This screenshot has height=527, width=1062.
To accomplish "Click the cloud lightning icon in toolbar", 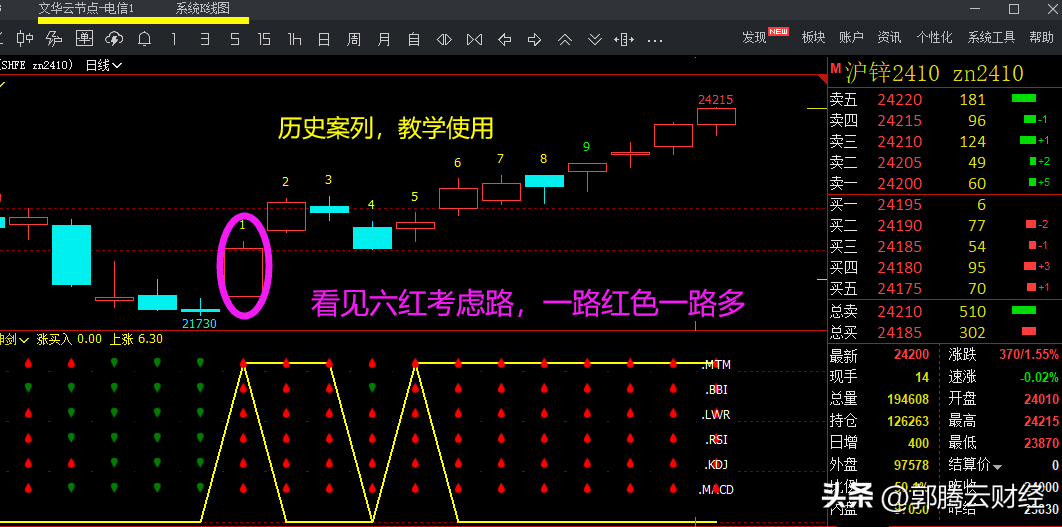I will click(114, 39).
